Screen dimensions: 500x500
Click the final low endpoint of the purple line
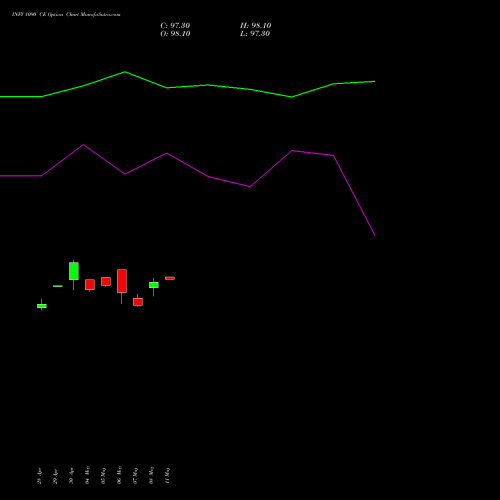[x=375, y=235]
